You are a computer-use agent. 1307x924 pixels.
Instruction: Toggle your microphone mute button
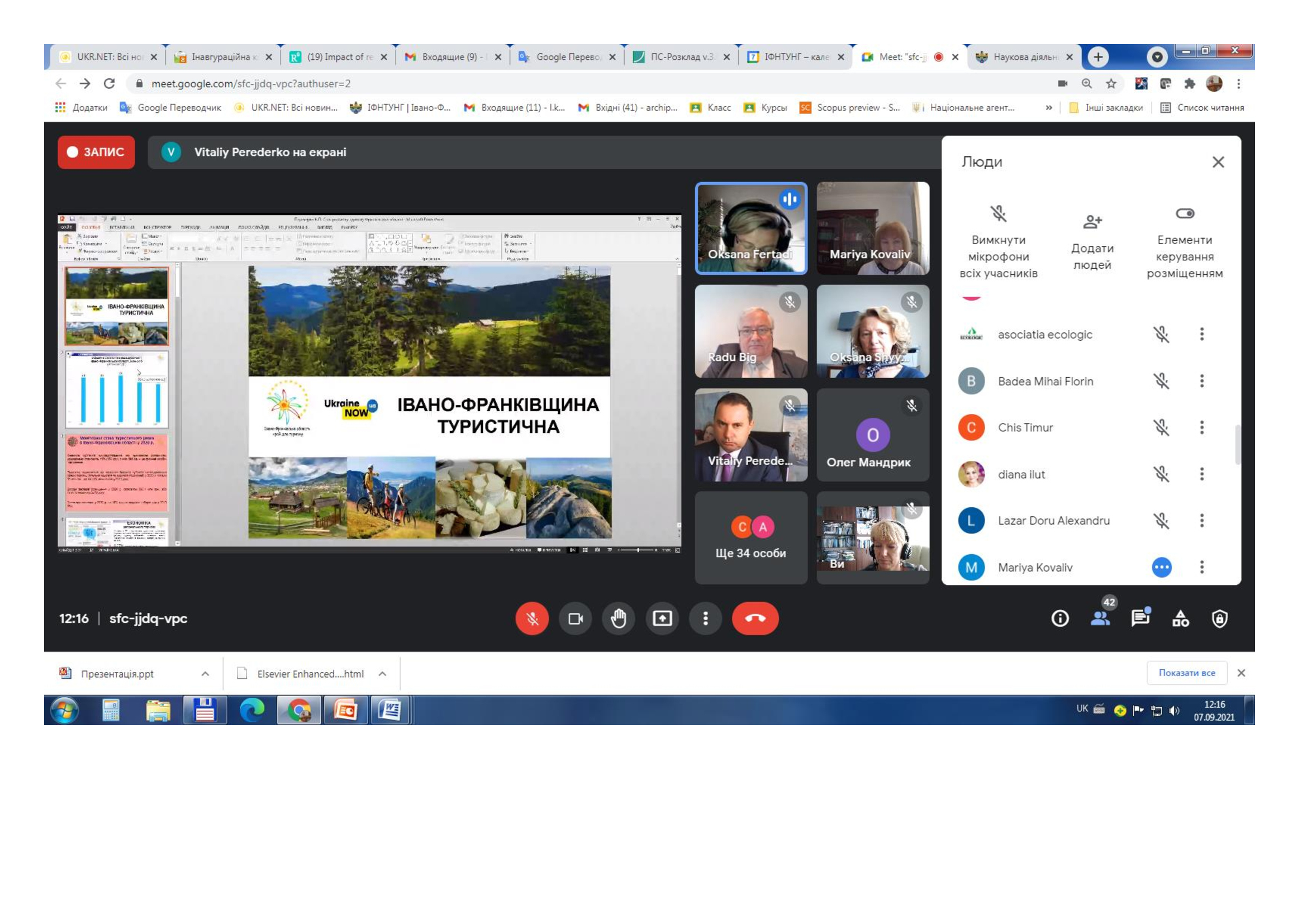click(531, 618)
